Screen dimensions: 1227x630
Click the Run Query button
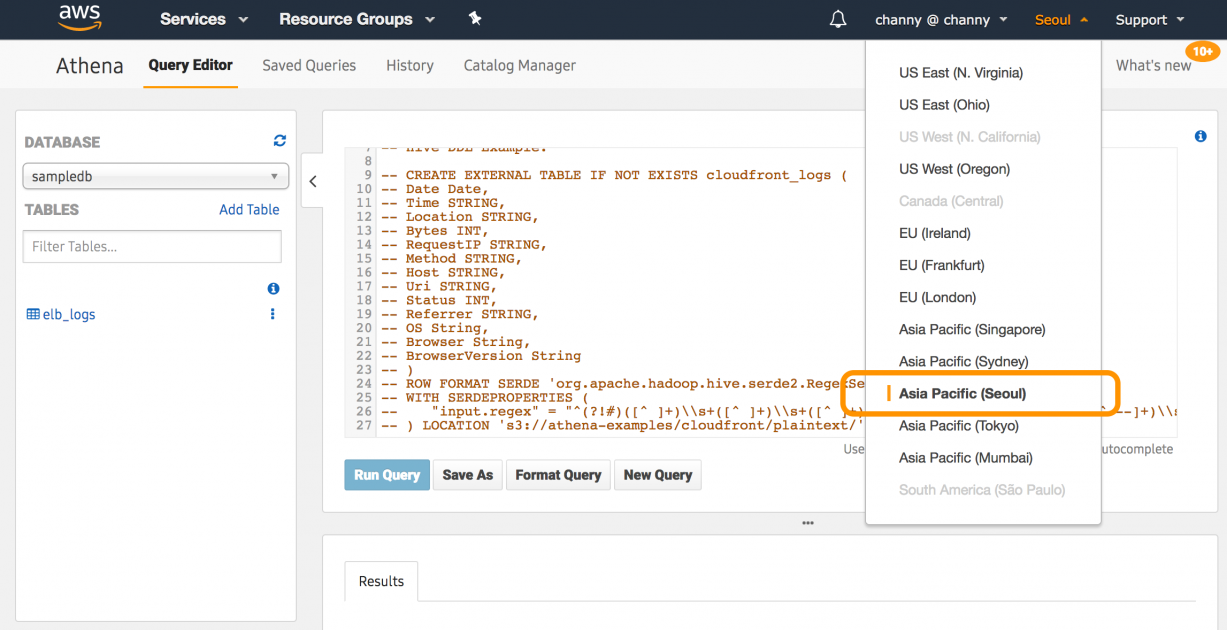point(387,474)
